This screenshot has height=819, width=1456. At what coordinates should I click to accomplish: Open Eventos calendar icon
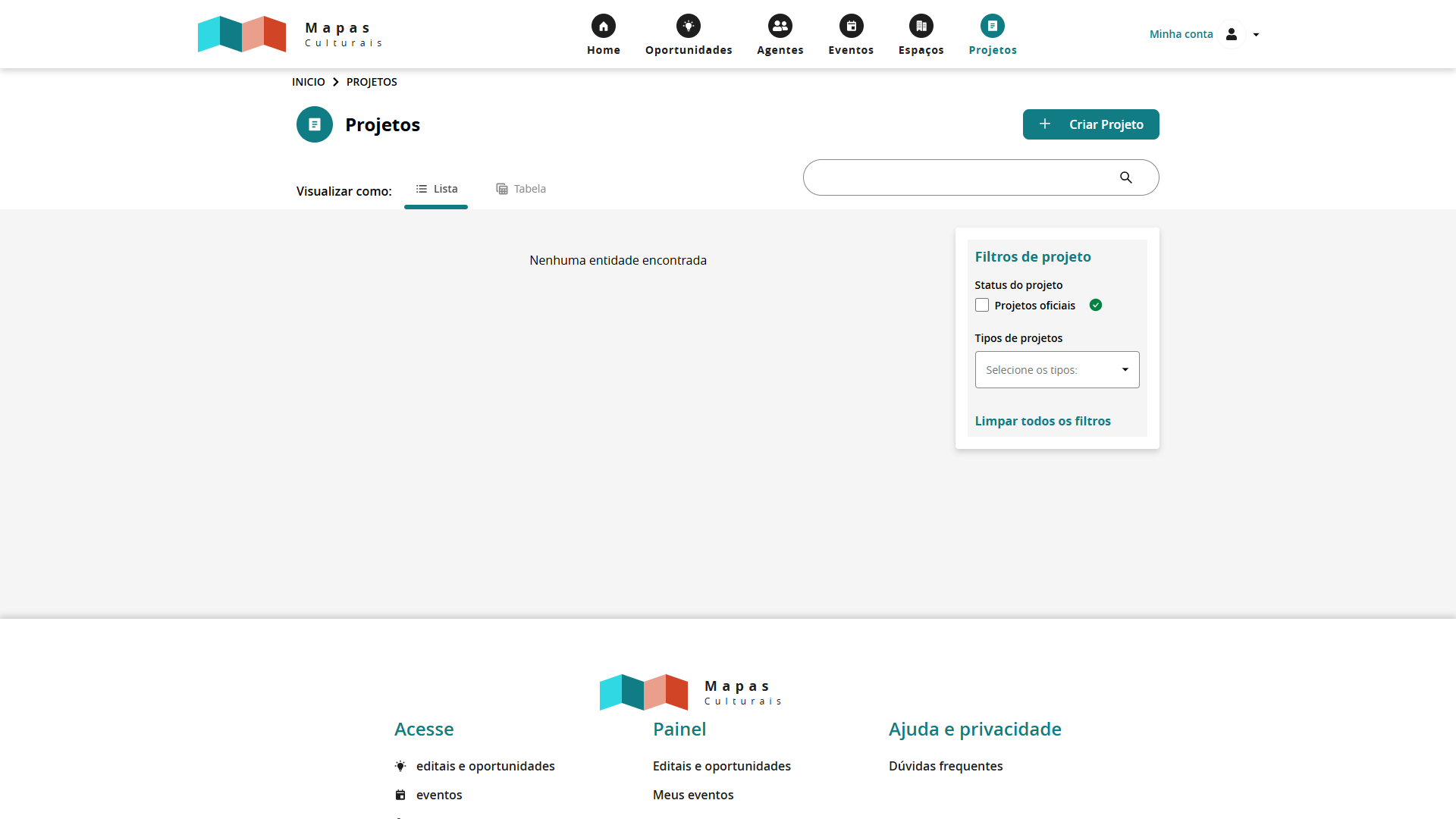tap(851, 27)
